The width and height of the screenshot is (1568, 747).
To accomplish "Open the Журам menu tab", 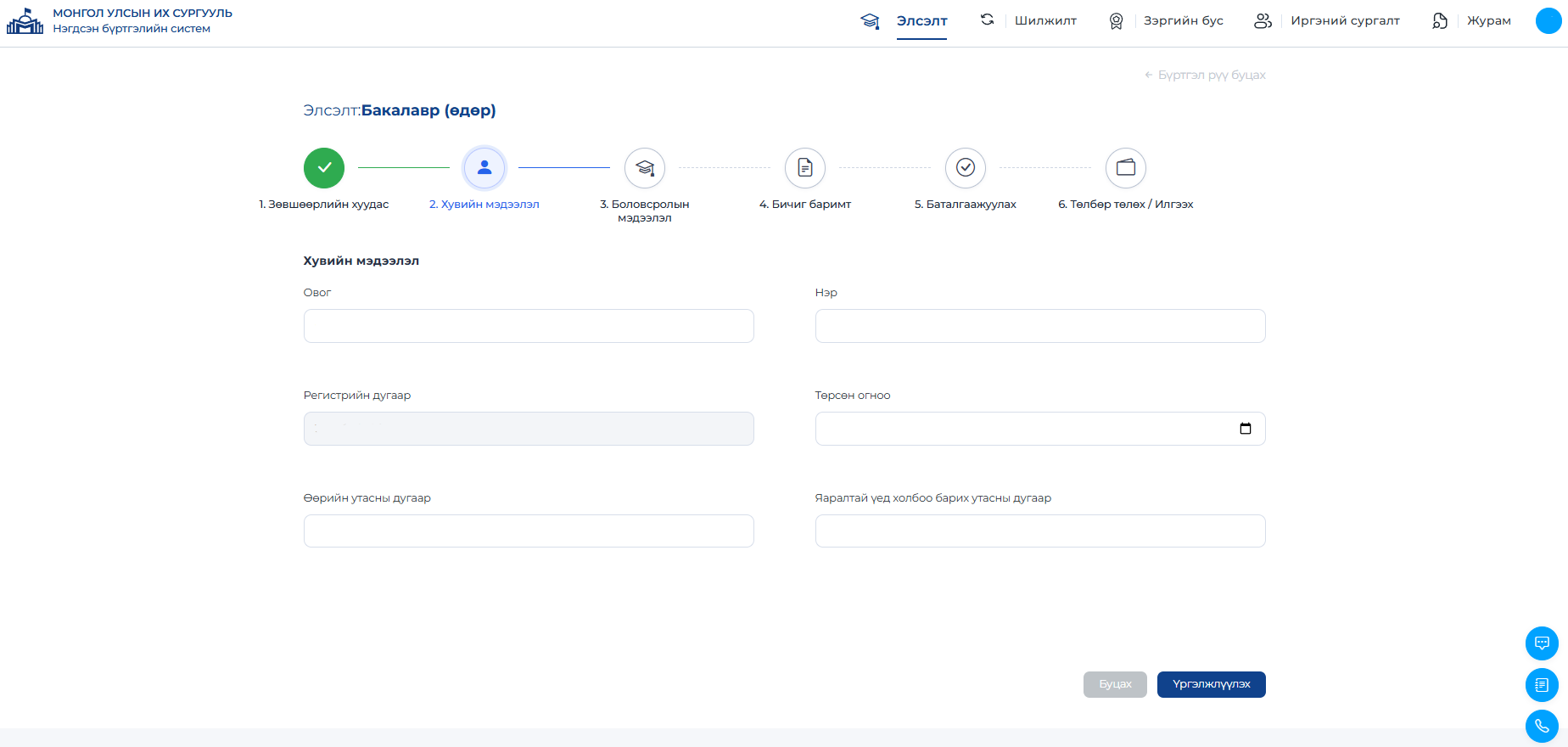I will (x=1489, y=21).
